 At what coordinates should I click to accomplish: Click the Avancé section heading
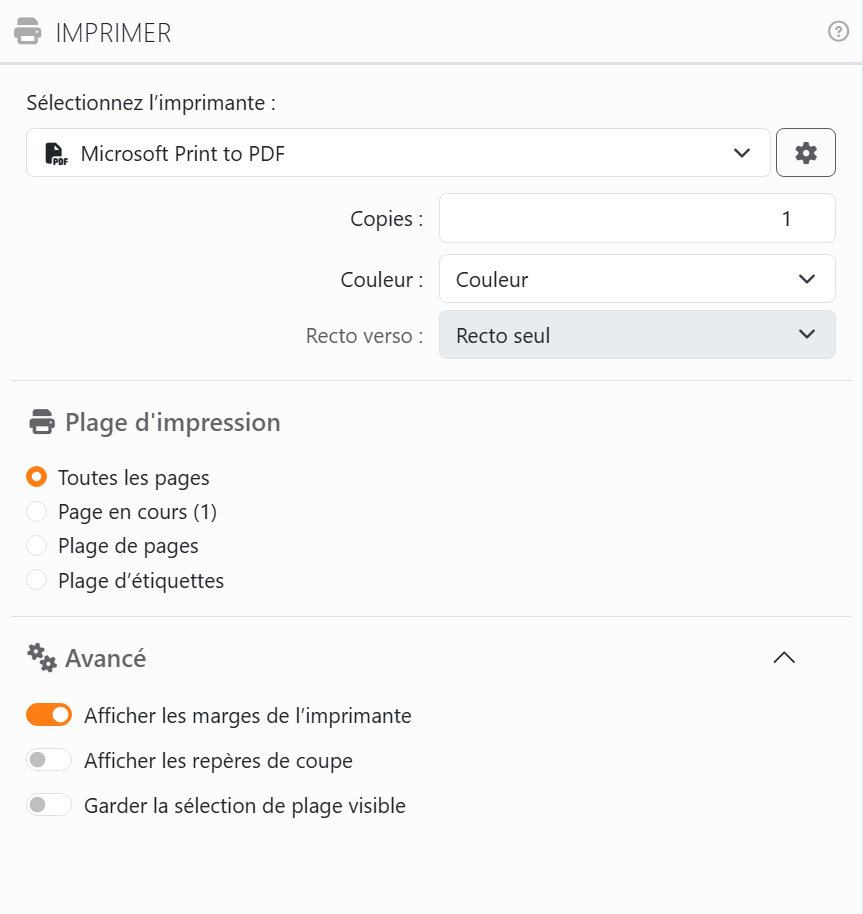105,658
